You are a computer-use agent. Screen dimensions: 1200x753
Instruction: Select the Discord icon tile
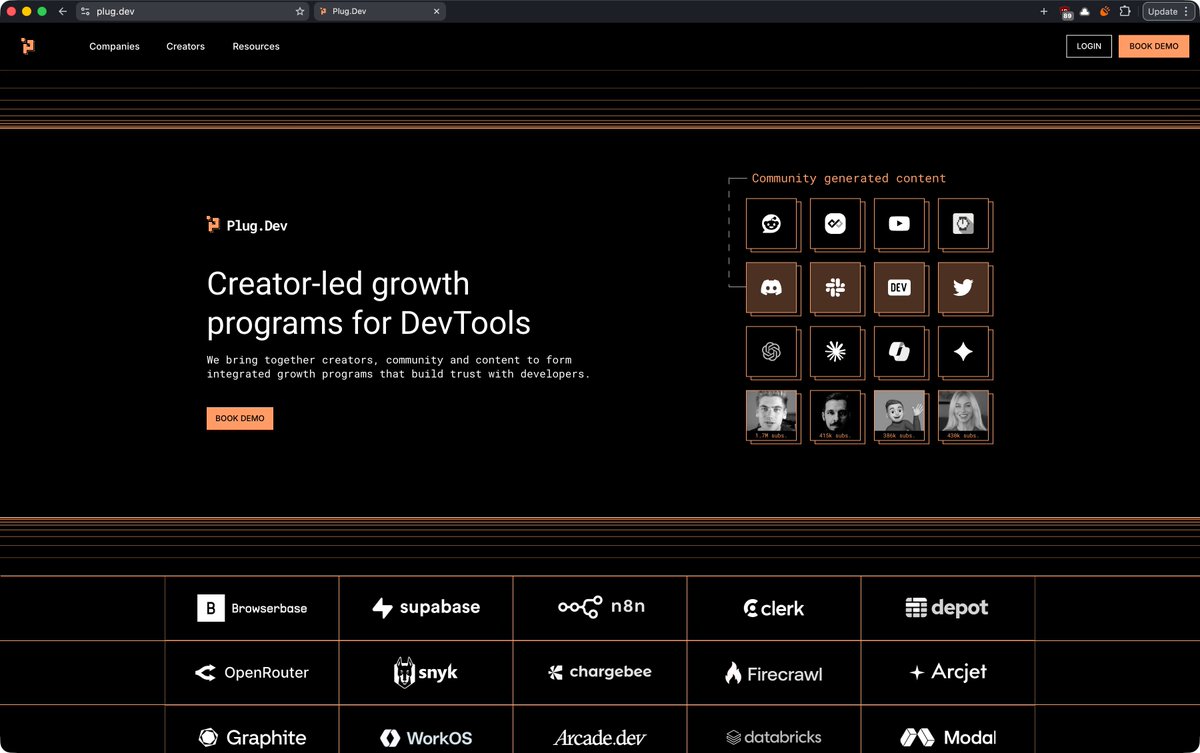(771, 288)
